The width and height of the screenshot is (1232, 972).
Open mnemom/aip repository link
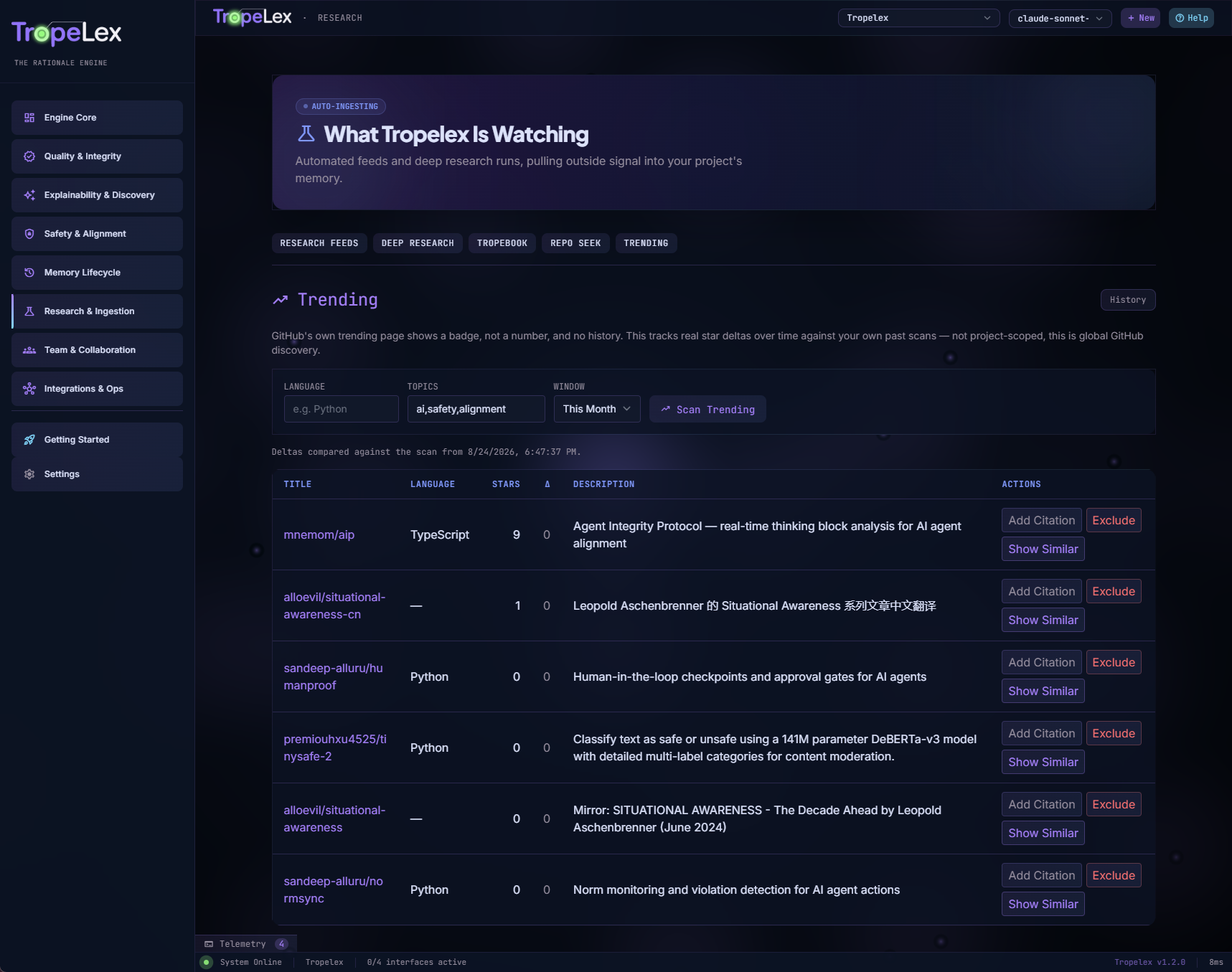click(319, 534)
